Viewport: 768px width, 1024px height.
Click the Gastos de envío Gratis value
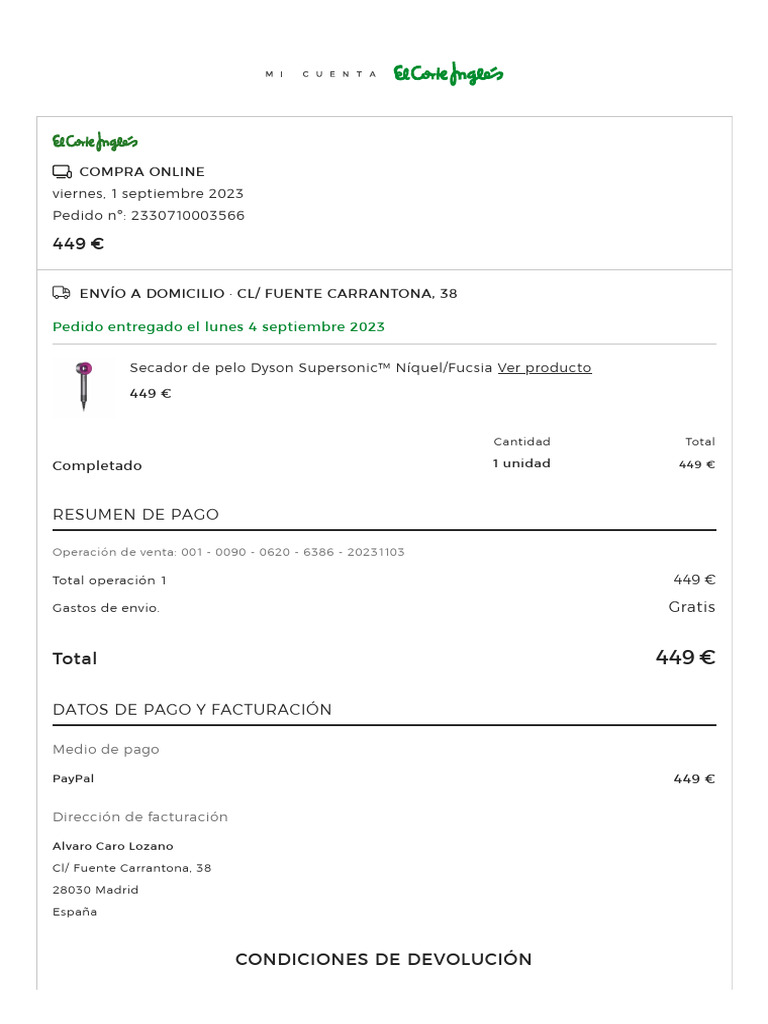point(692,607)
